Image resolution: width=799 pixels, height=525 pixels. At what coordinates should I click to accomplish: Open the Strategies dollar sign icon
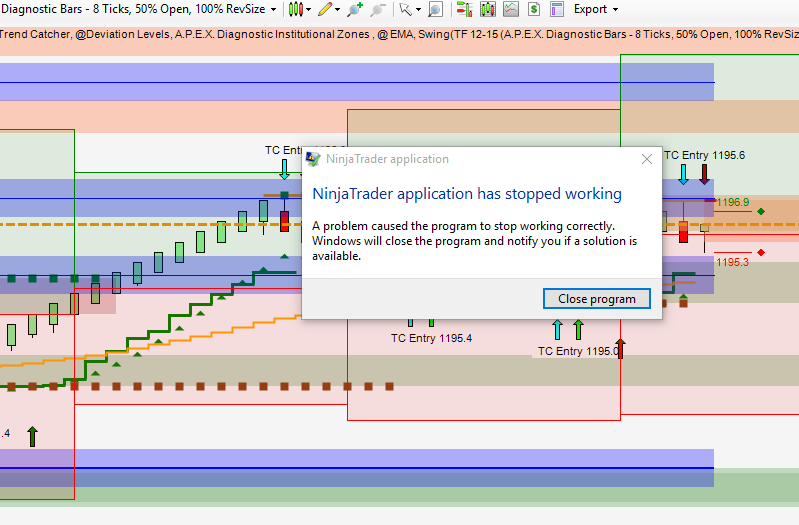(x=534, y=9)
